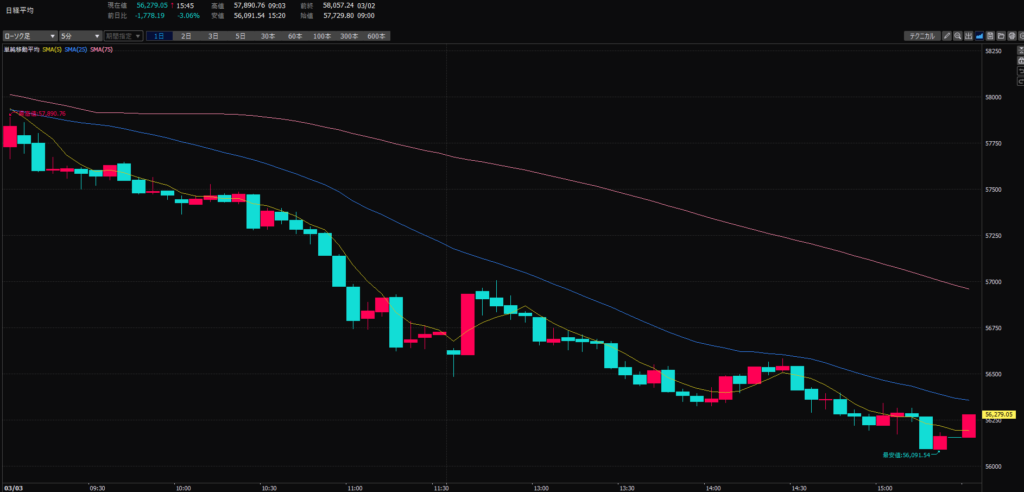Click the save chart settings icon

coord(990,36)
